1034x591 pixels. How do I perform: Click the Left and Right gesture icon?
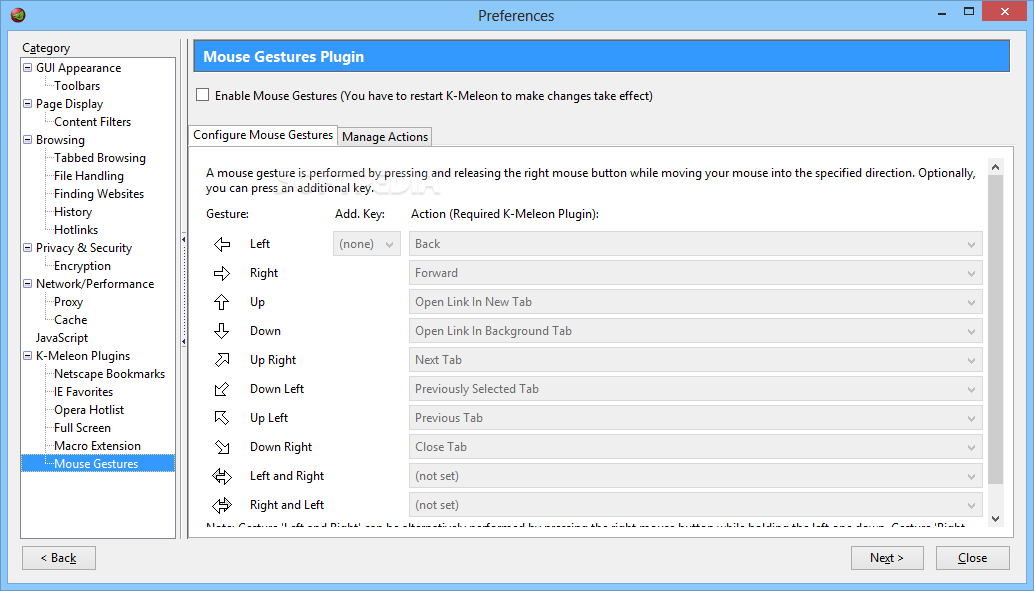click(222, 476)
